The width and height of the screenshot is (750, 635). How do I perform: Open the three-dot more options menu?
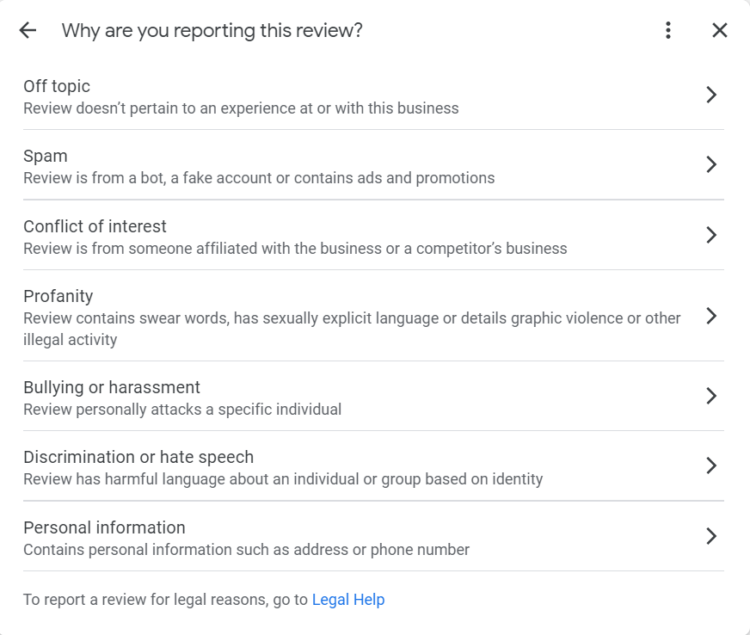pyautogui.click(x=668, y=30)
